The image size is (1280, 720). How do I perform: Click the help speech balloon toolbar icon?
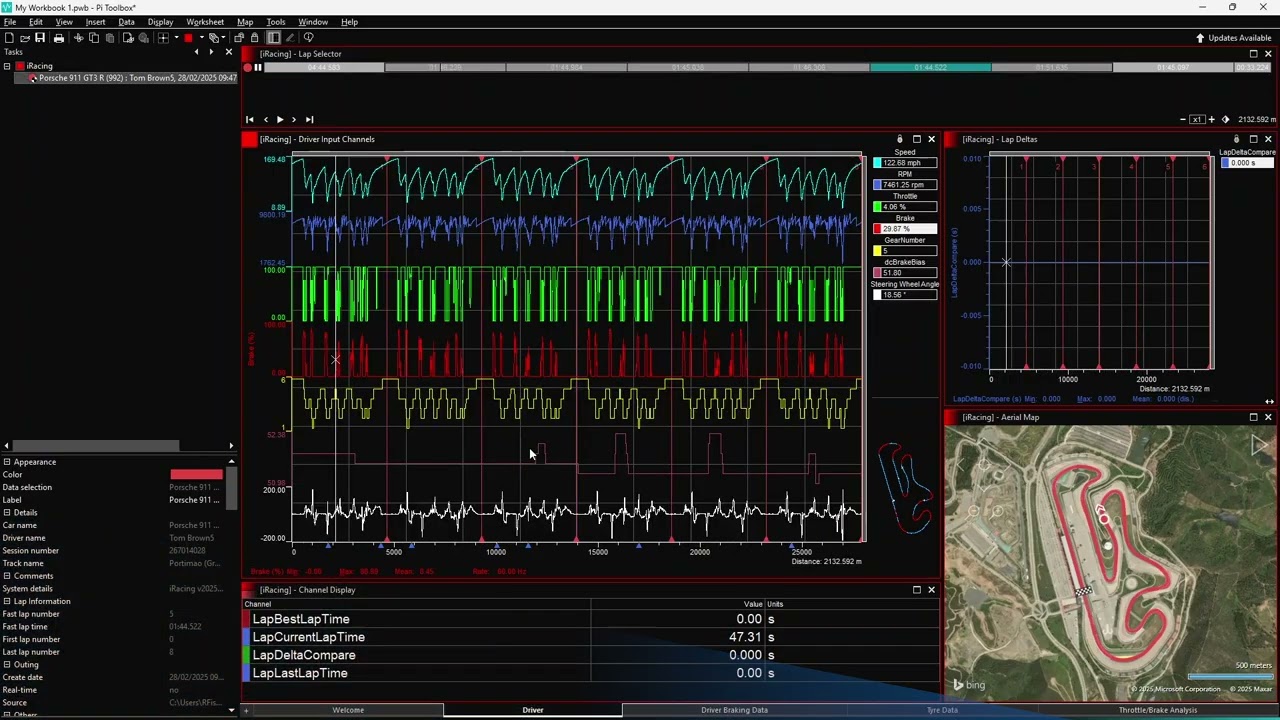pos(308,38)
